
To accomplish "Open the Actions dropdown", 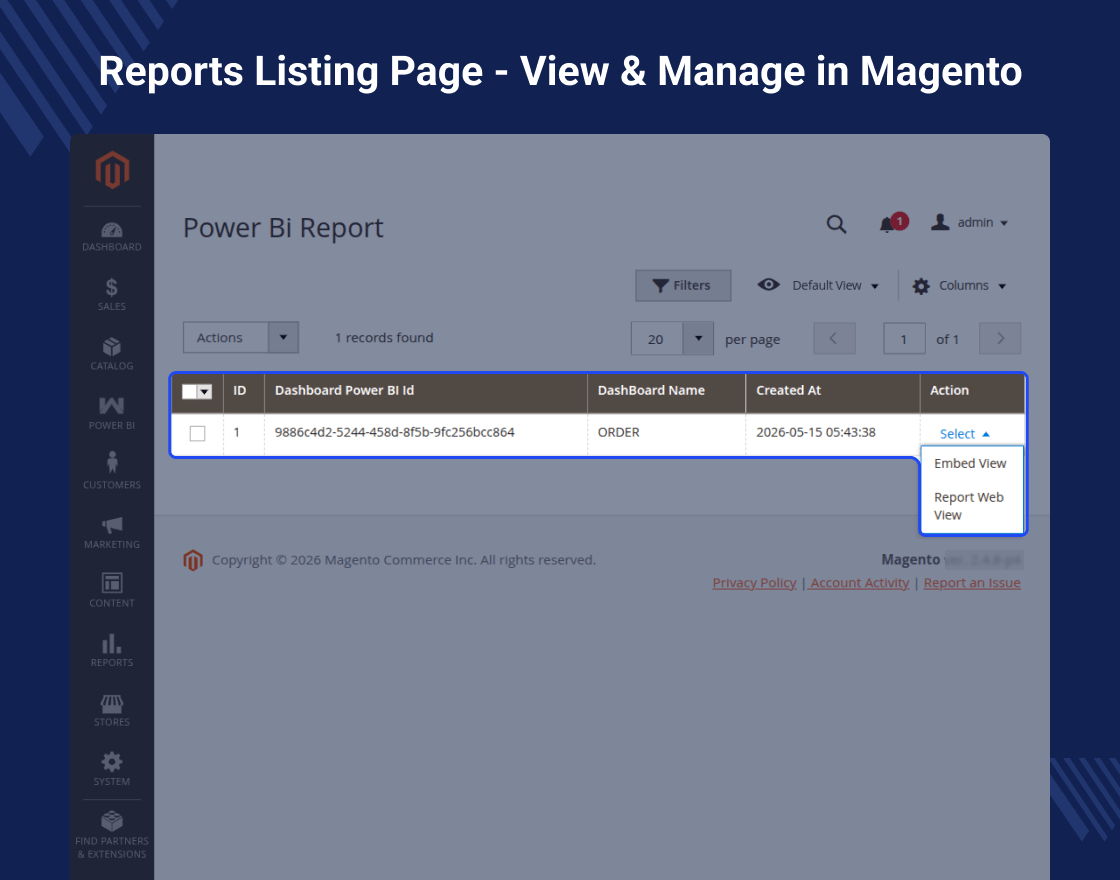I will click(x=241, y=337).
